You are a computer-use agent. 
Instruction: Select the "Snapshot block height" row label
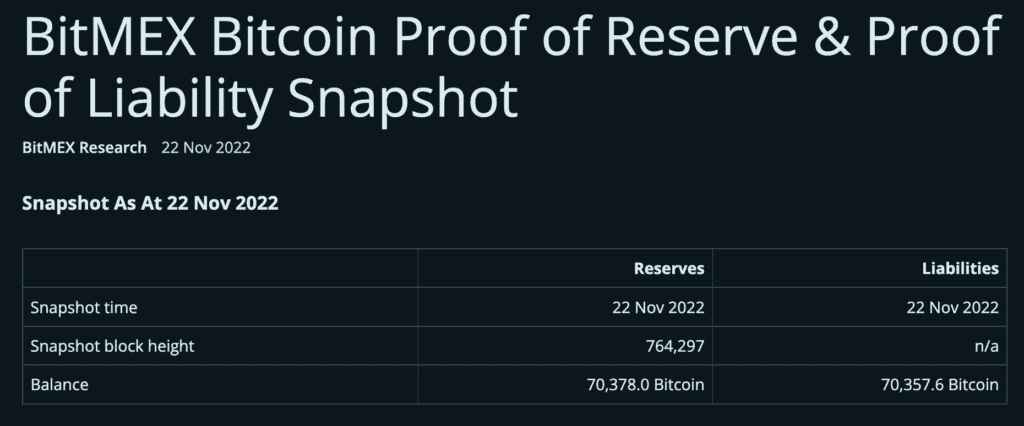tap(112, 346)
